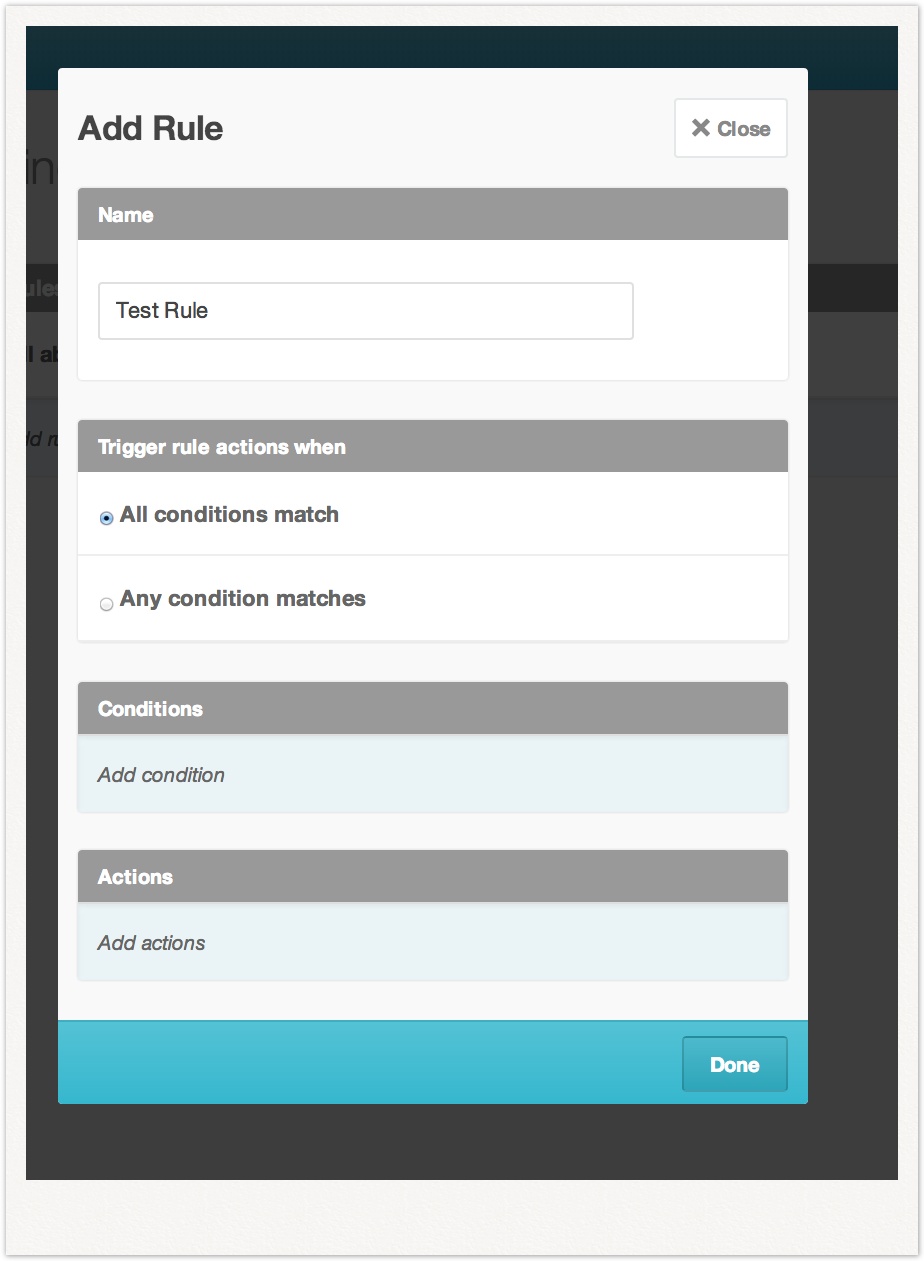Click the Conditions section header

click(x=433, y=709)
